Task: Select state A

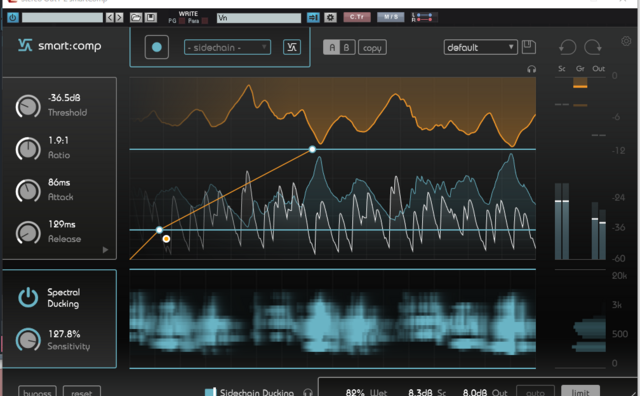Action: [332, 47]
